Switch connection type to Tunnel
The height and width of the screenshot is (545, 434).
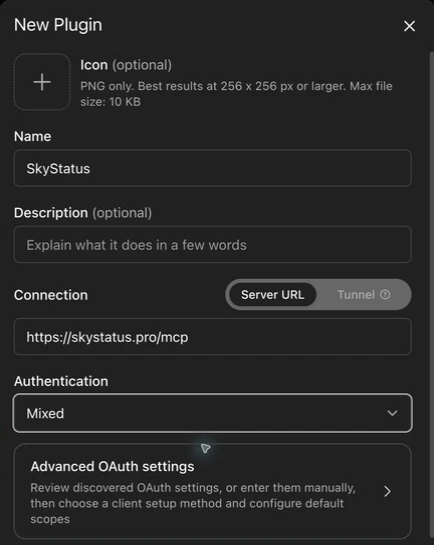(x=363, y=295)
